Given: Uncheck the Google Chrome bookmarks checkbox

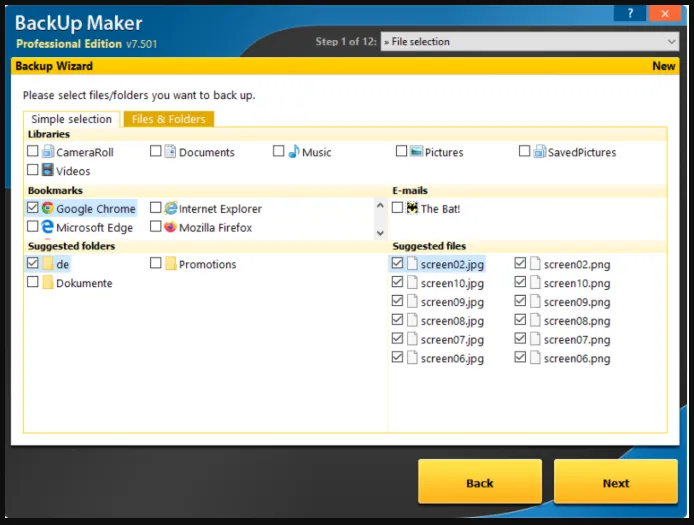Looking at the screenshot, I should pyautogui.click(x=33, y=208).
